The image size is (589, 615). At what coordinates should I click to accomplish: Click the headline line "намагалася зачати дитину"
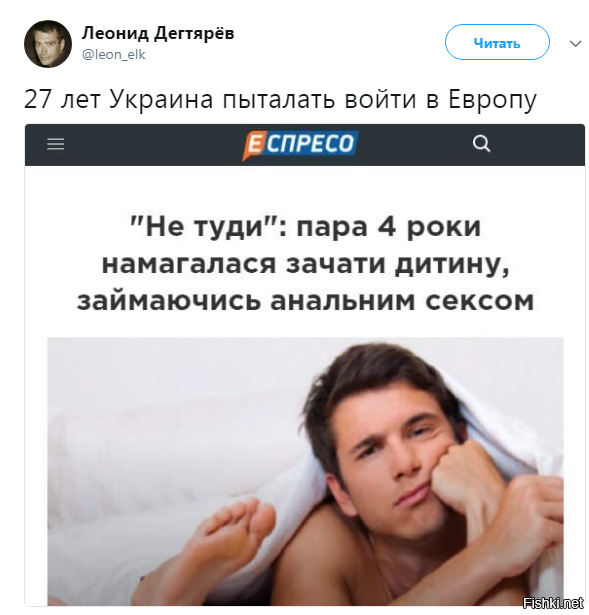tap(305, 264)
